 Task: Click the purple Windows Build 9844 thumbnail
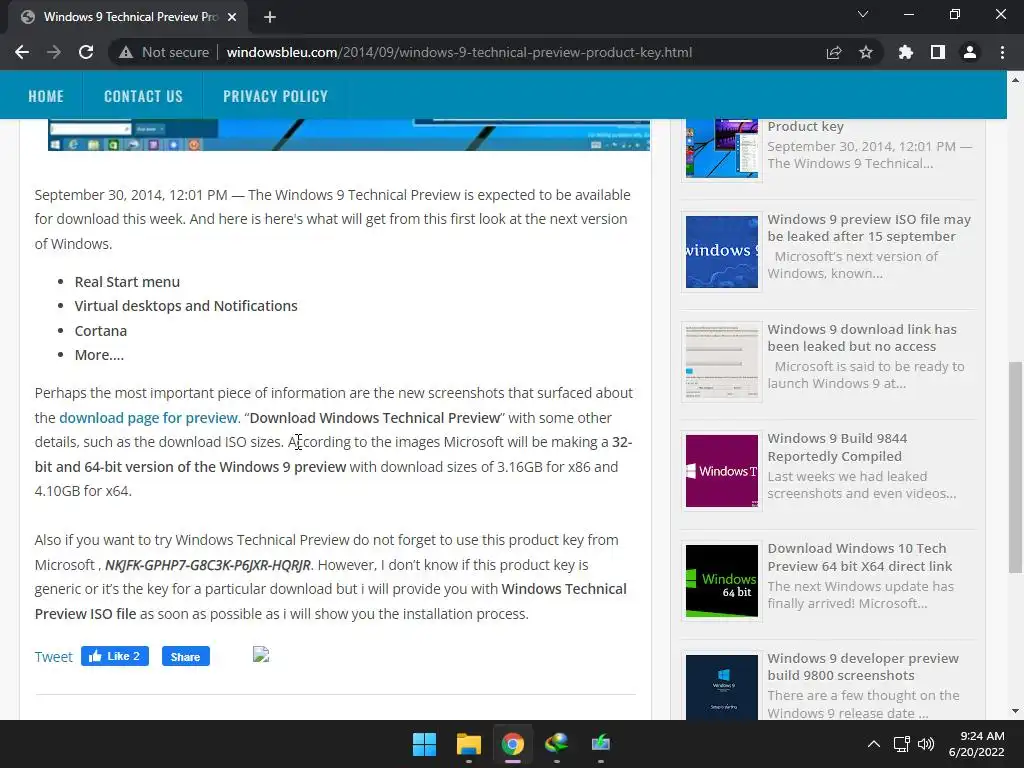[x=722, y=471]
